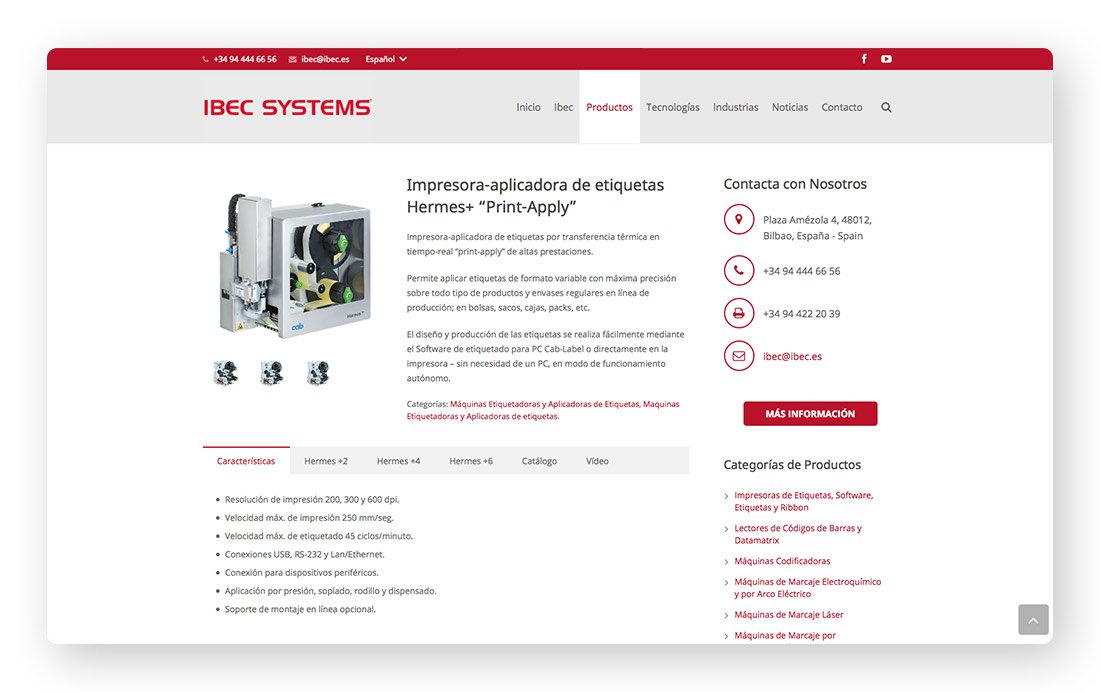This screenshot has height=692, width=1100.
Task: Click the main Hermes+ product image
Action: (294, 265)
